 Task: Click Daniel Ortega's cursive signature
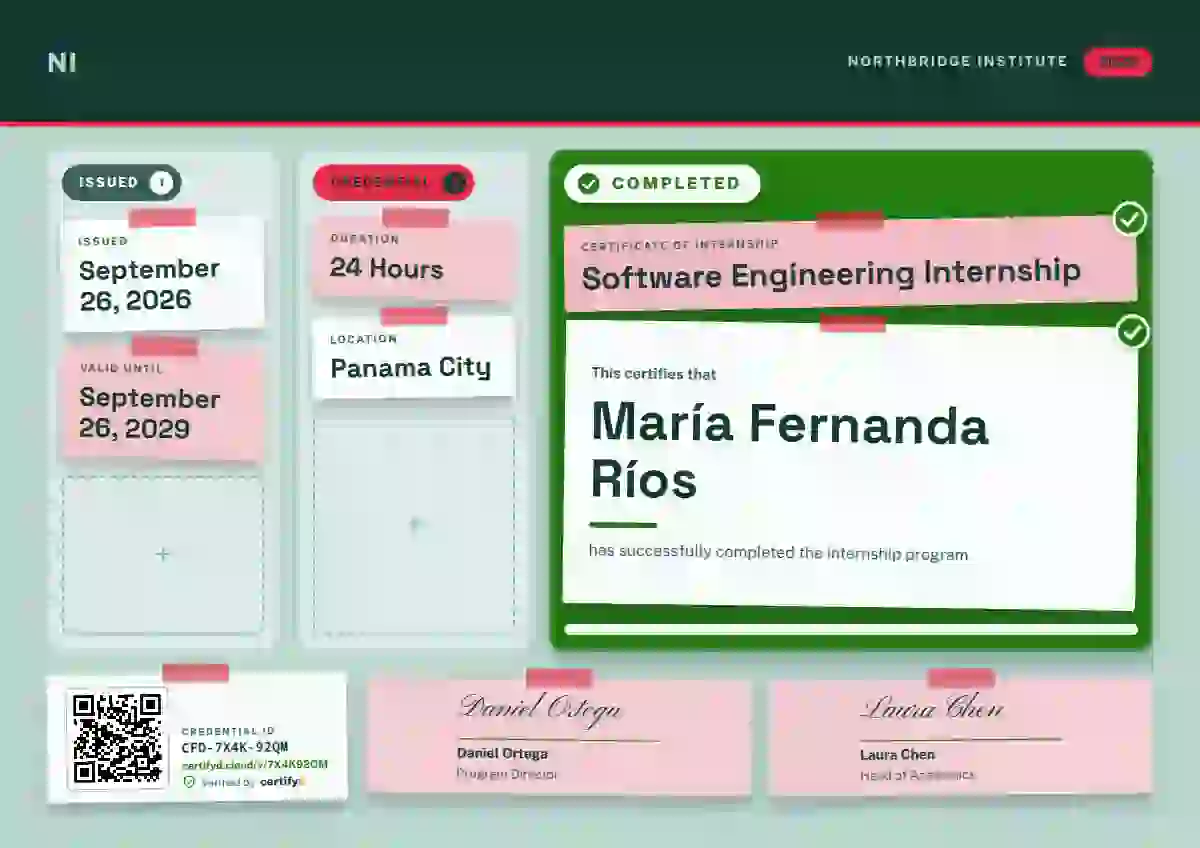click(x=541, y=708)
